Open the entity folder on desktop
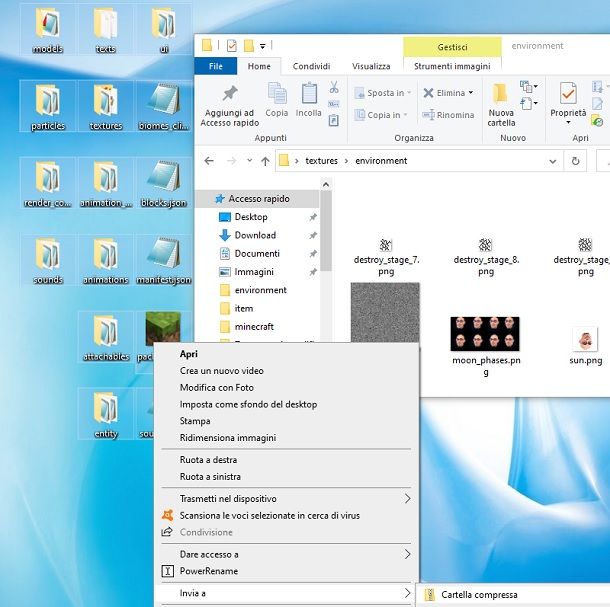 [105, 414]
